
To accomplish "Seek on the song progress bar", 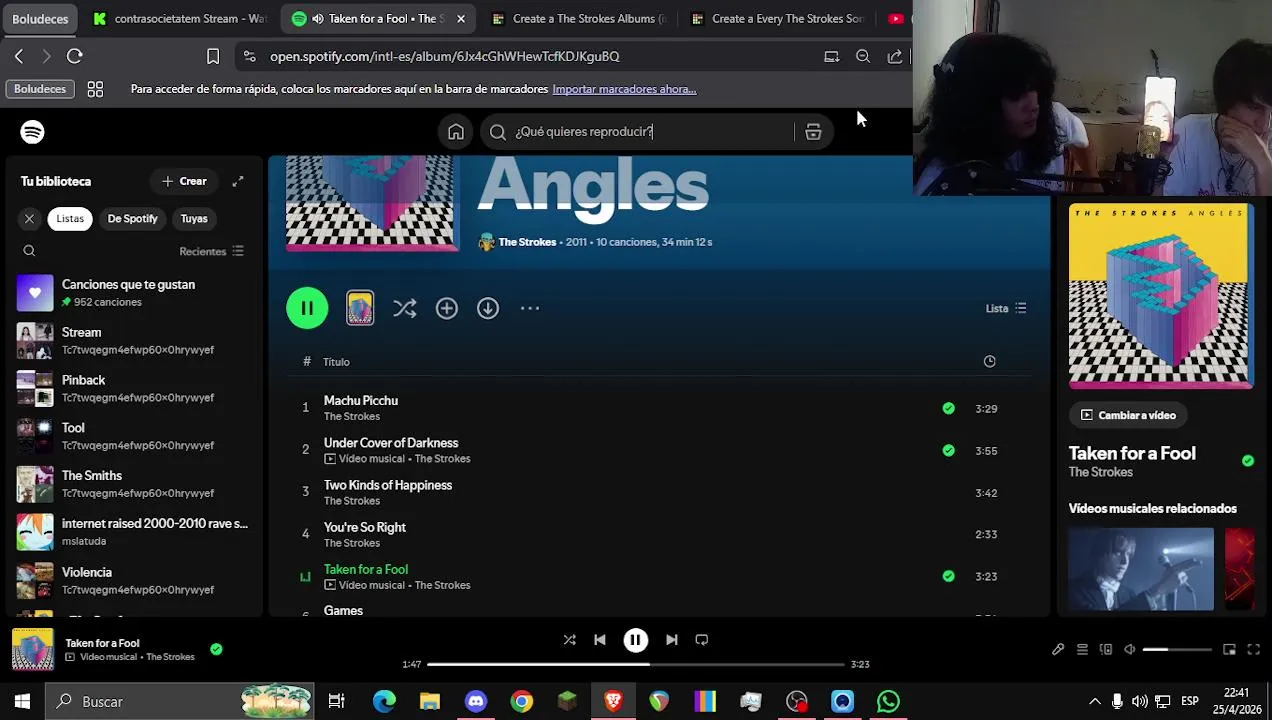I will point(636,664).
